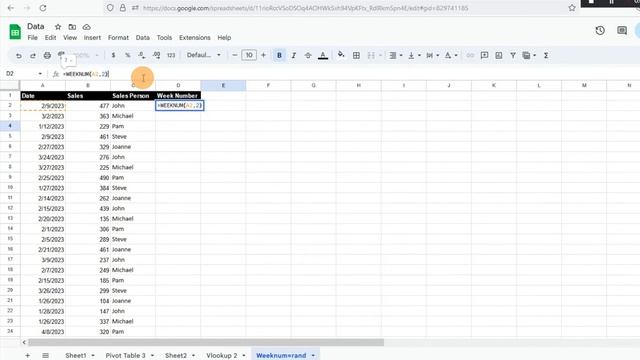Click the browser back arrow

coord(11,8)
